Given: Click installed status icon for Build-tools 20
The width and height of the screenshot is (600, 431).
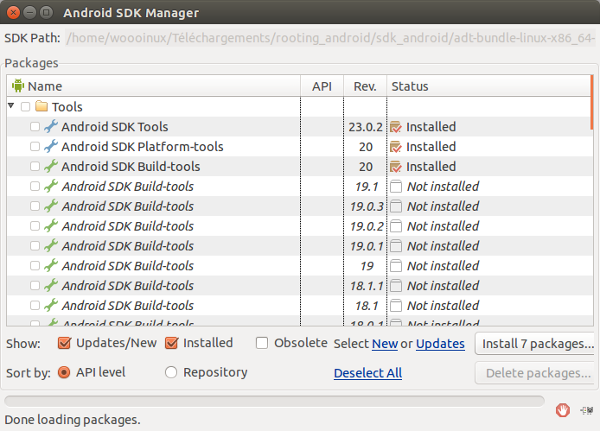Looking at the screenshot, I should 396,167.
